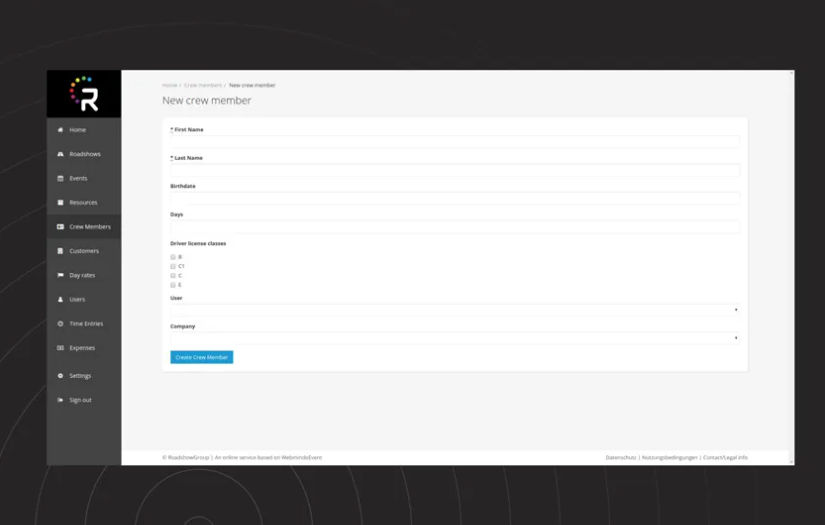Open Expenses in the sidebar
Viewport: 825px width, 525px height.
coord(84,348)
